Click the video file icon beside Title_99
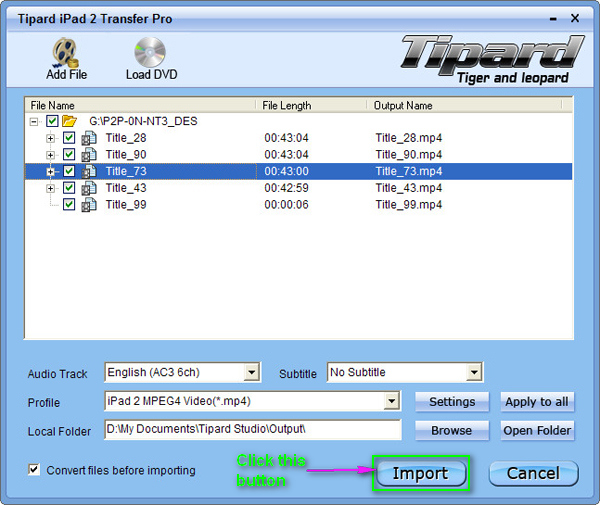The image size is (600, 505). pos(89,205)
